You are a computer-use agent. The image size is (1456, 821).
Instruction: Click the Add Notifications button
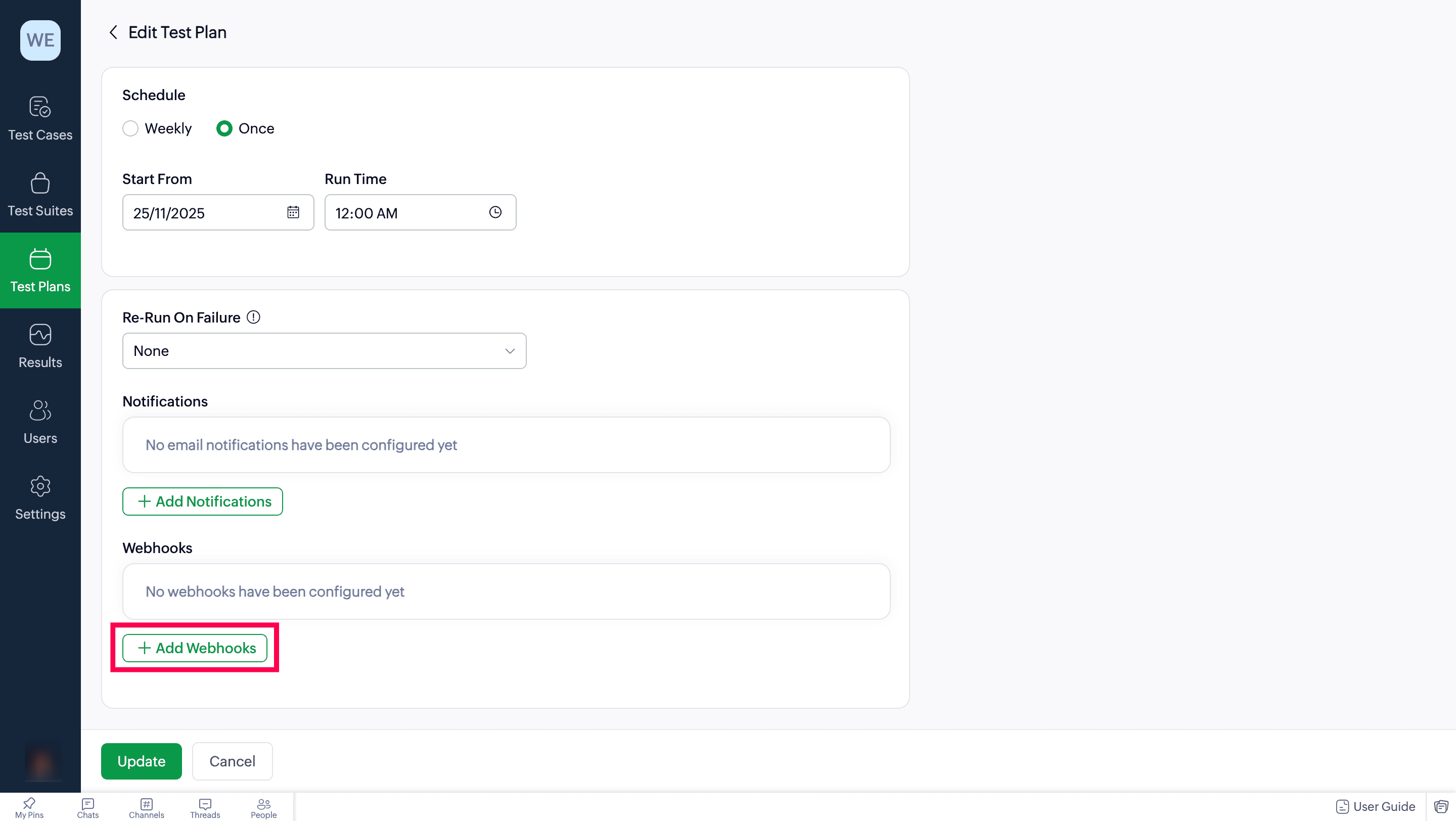coord(202,501)
